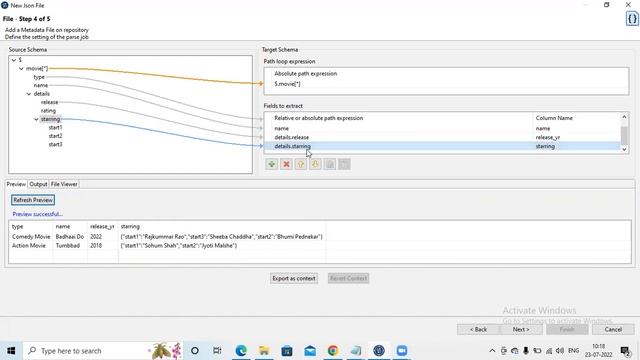The height and width of the screenshot is (360, 640).
Task: Click the copy fields icon in the toolbar
Action: 330,164
